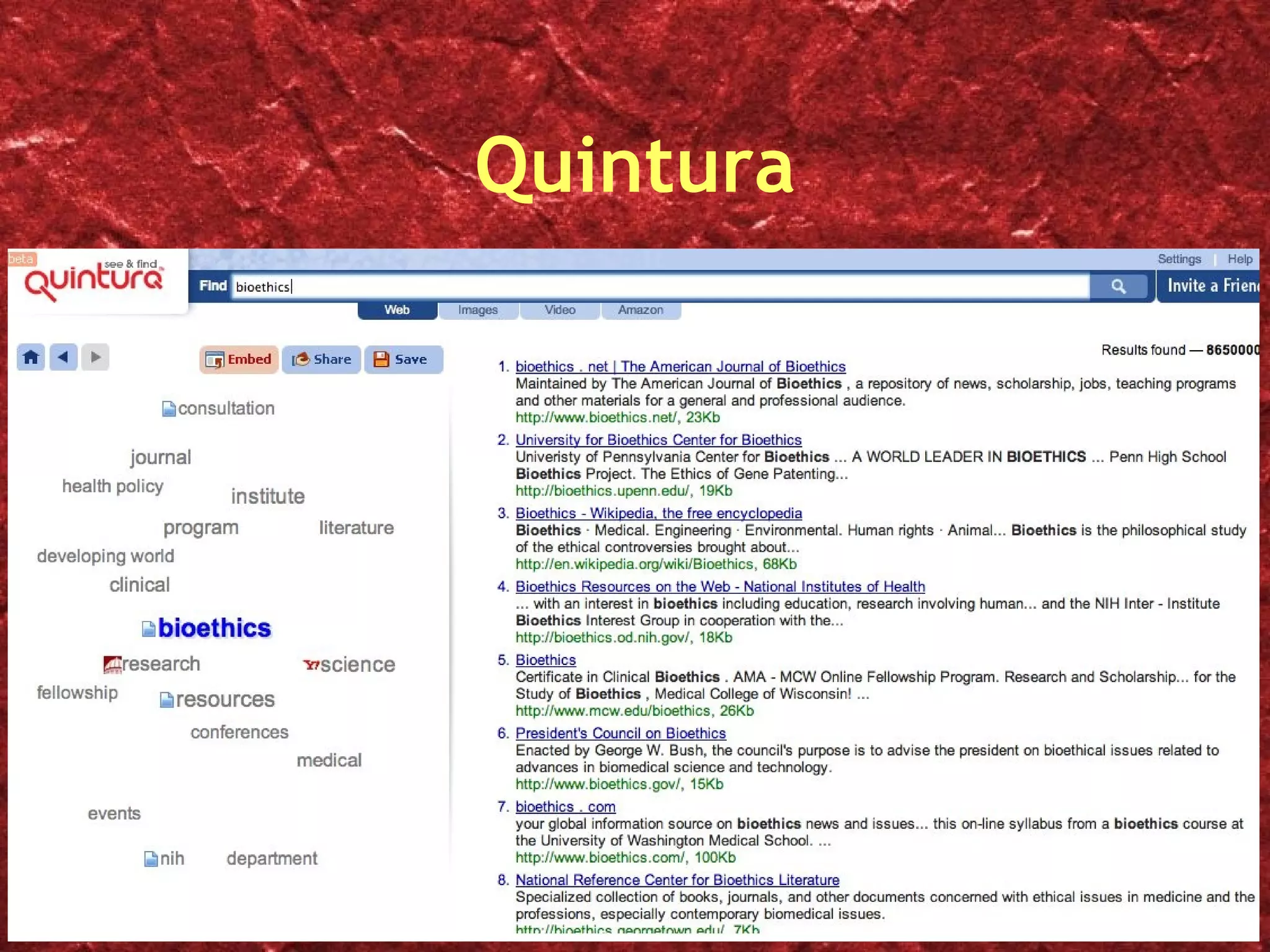Click the magnifier search button
Viewport: 1270px width, 952px height.
[1119, 286]
